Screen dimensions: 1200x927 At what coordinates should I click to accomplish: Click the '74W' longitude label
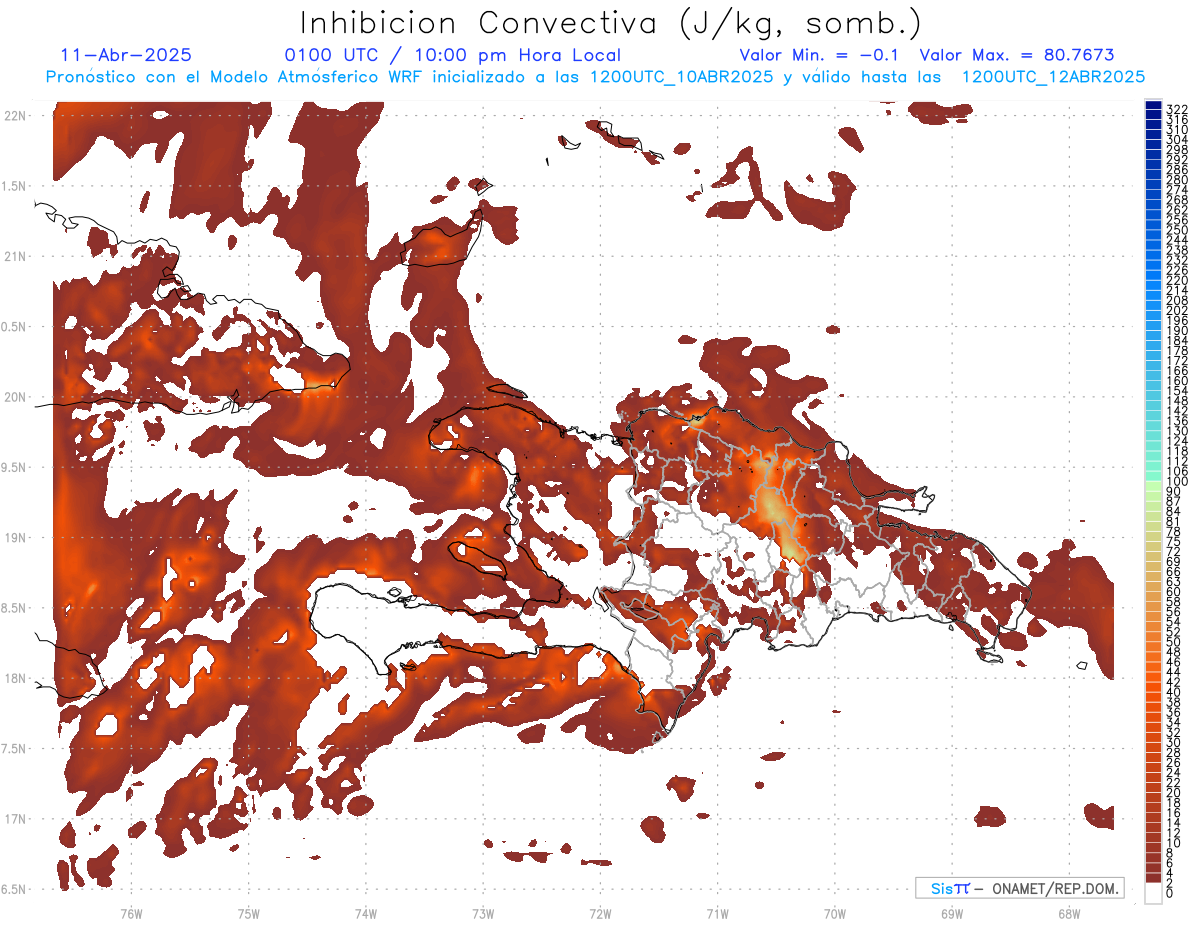366,913
